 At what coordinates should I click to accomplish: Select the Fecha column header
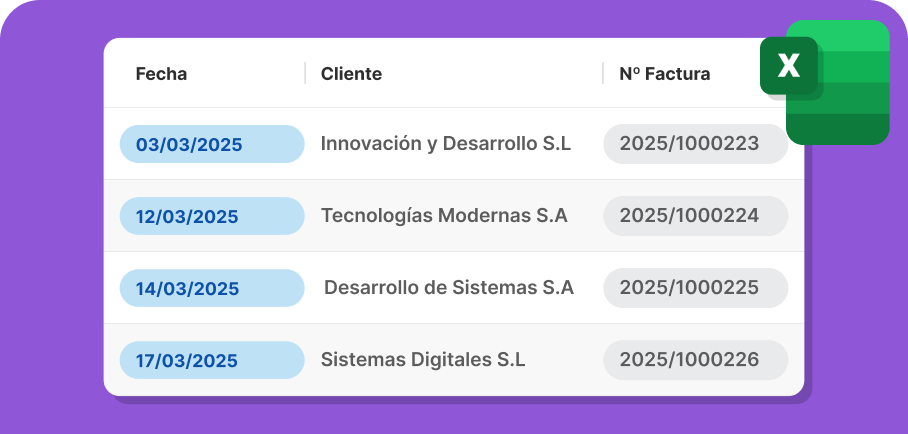[161, 74]
